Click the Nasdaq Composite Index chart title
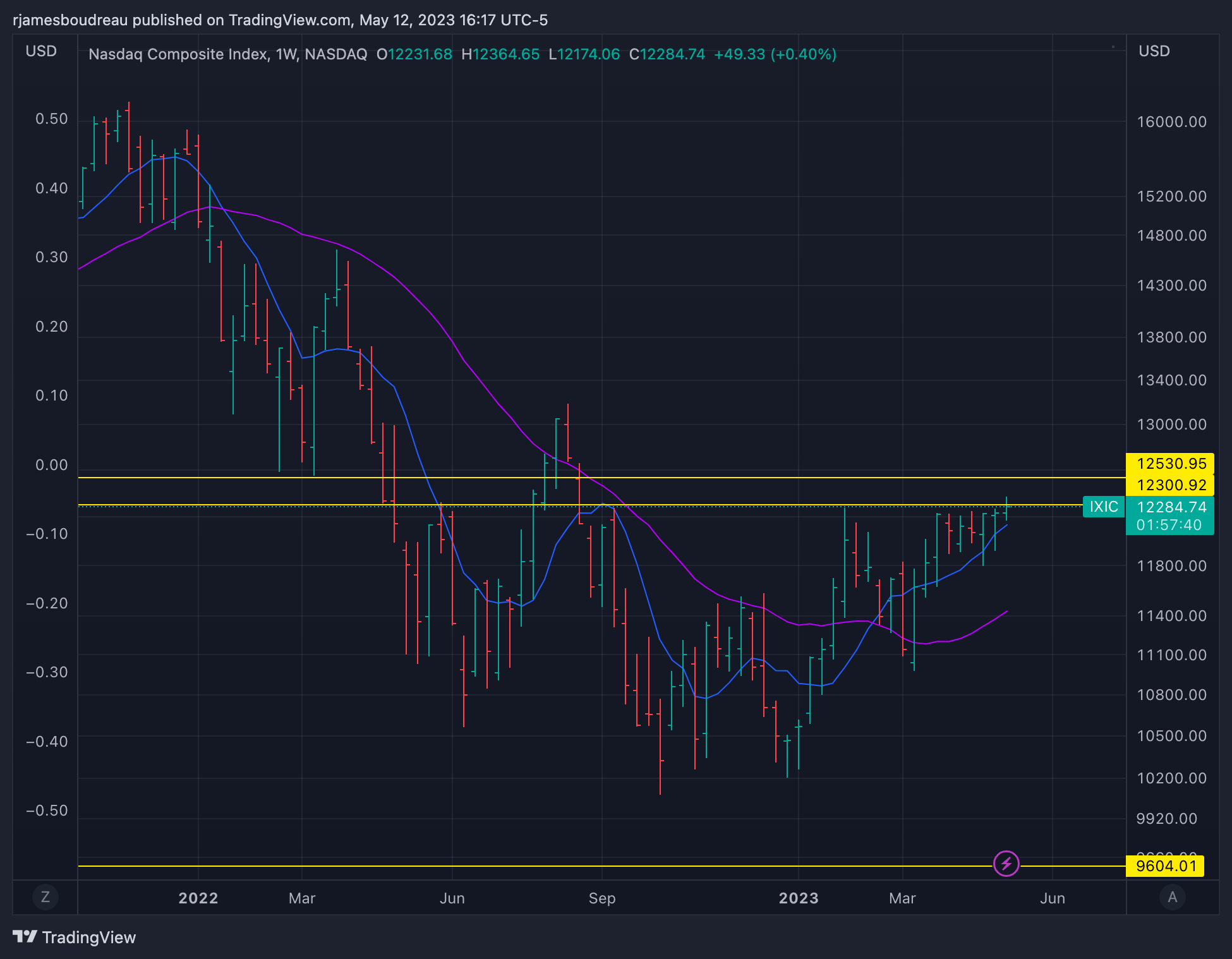The height and width of the screenshot is (959, 1232). click(227, 54)
